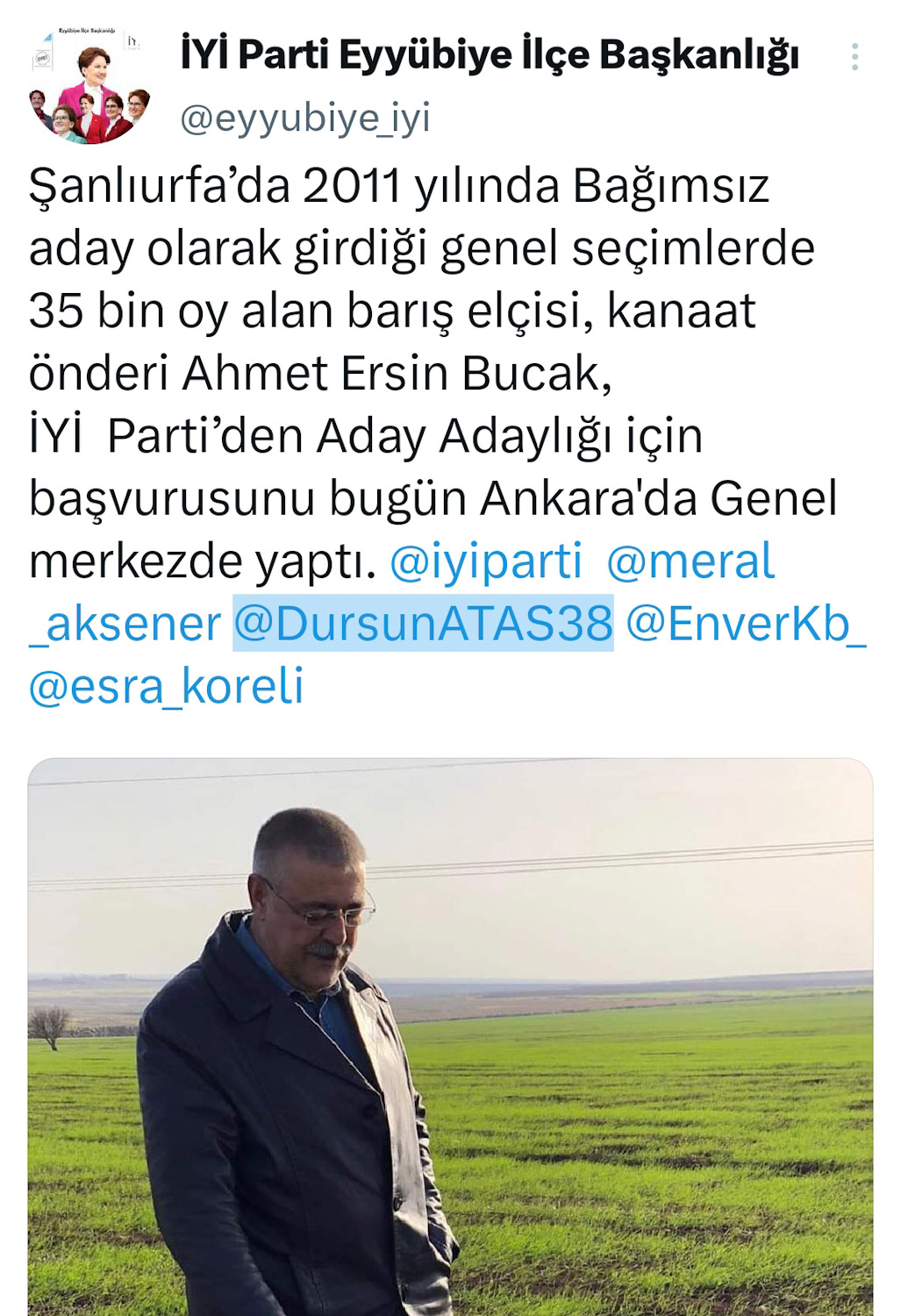Open the tweet's three-dot more options menu
The image size is (901, 1316).
coord(855,57)
